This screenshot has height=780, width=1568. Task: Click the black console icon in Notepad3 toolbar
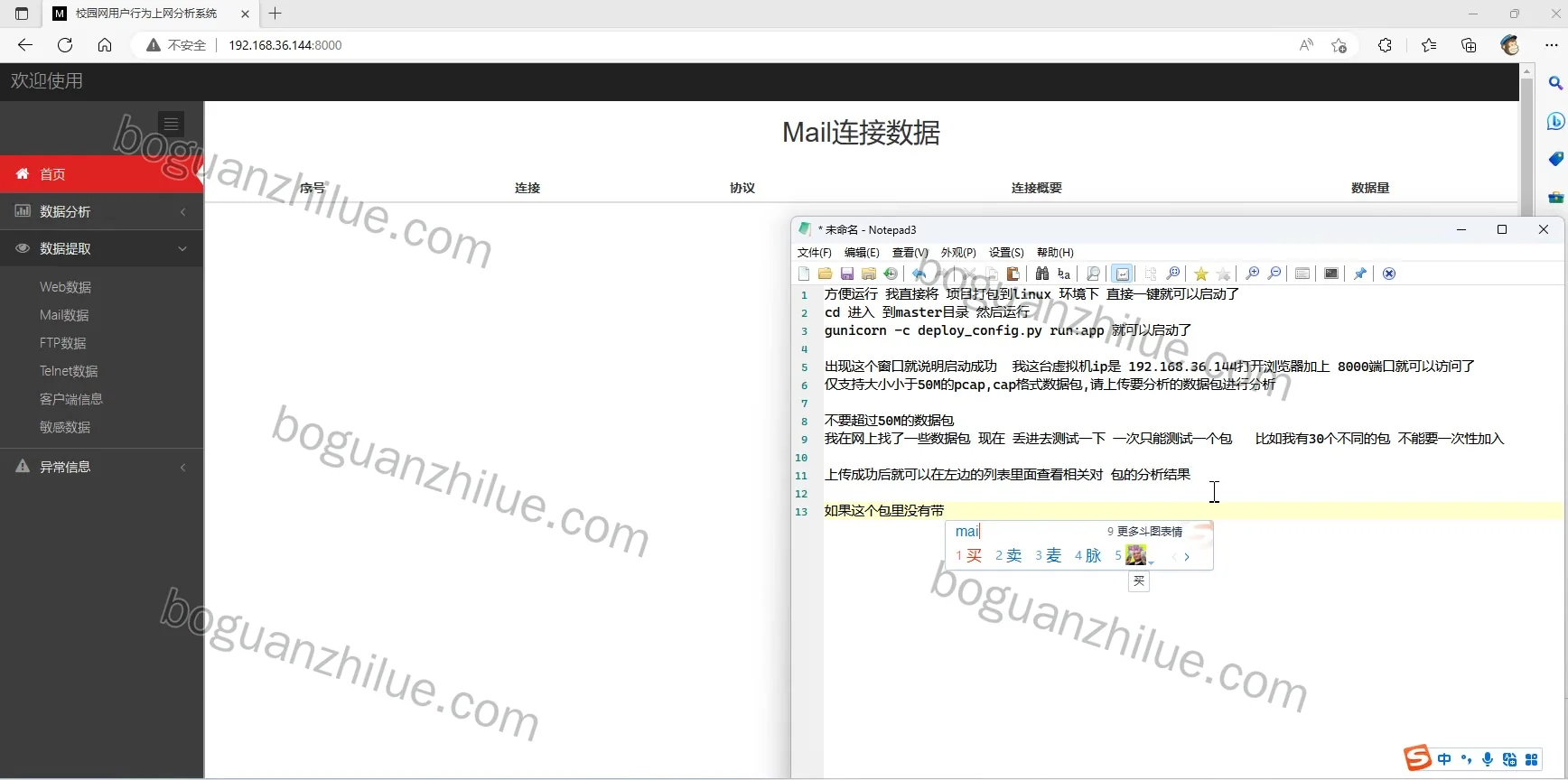(1331, 274)
